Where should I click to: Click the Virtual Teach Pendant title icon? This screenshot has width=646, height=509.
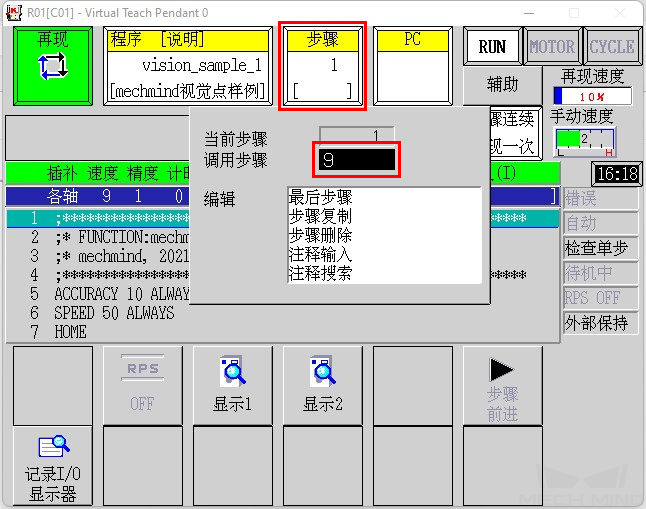click(14, 13)
